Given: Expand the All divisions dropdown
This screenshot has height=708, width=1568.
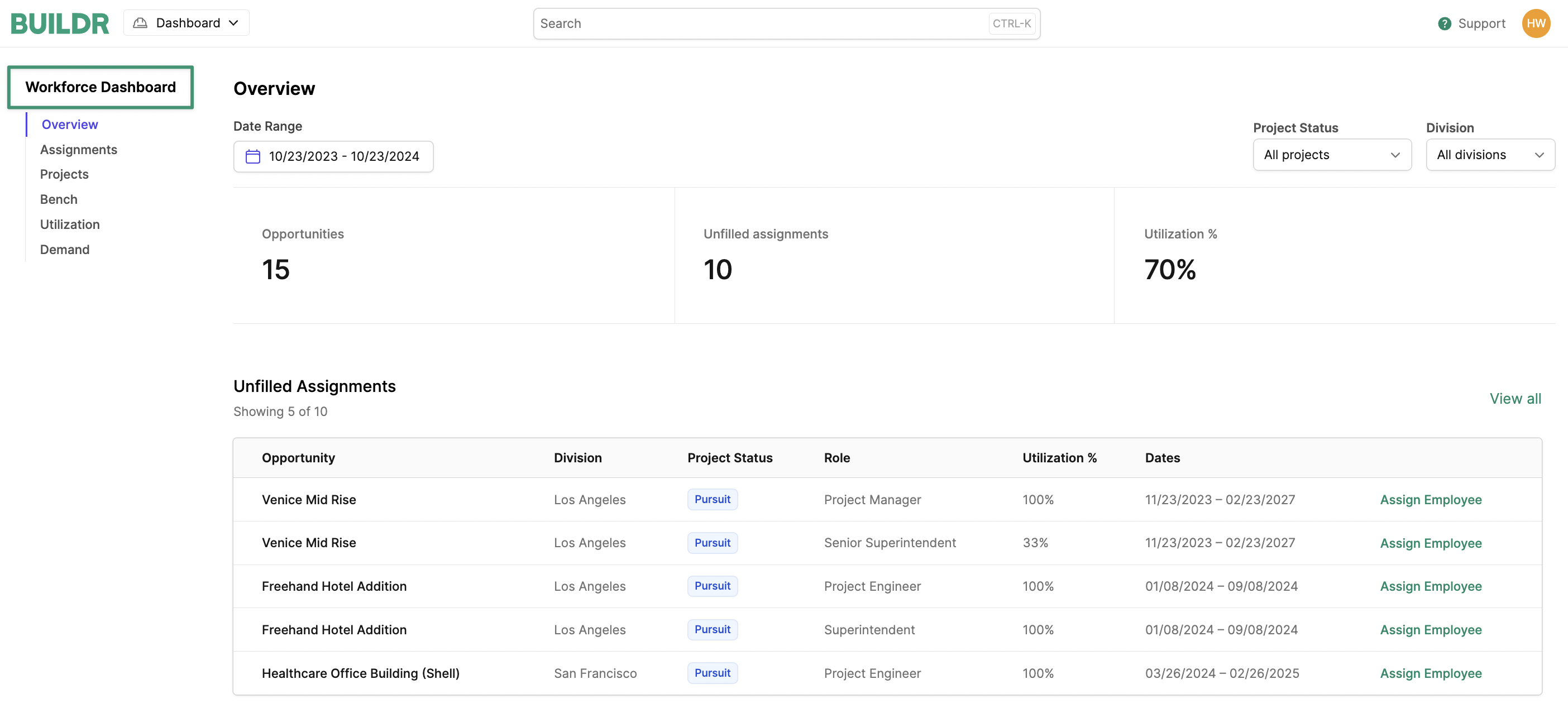Looking at the screenshot, I should click(1489, 155).
